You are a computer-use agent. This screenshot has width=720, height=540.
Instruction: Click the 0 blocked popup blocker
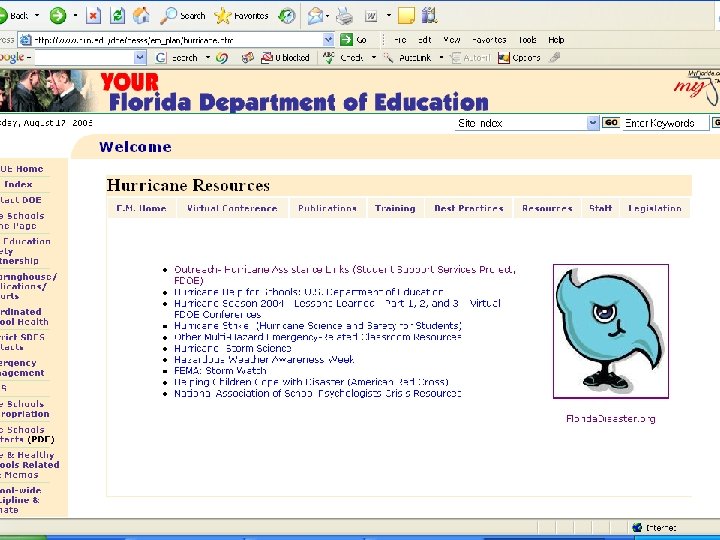285,58
